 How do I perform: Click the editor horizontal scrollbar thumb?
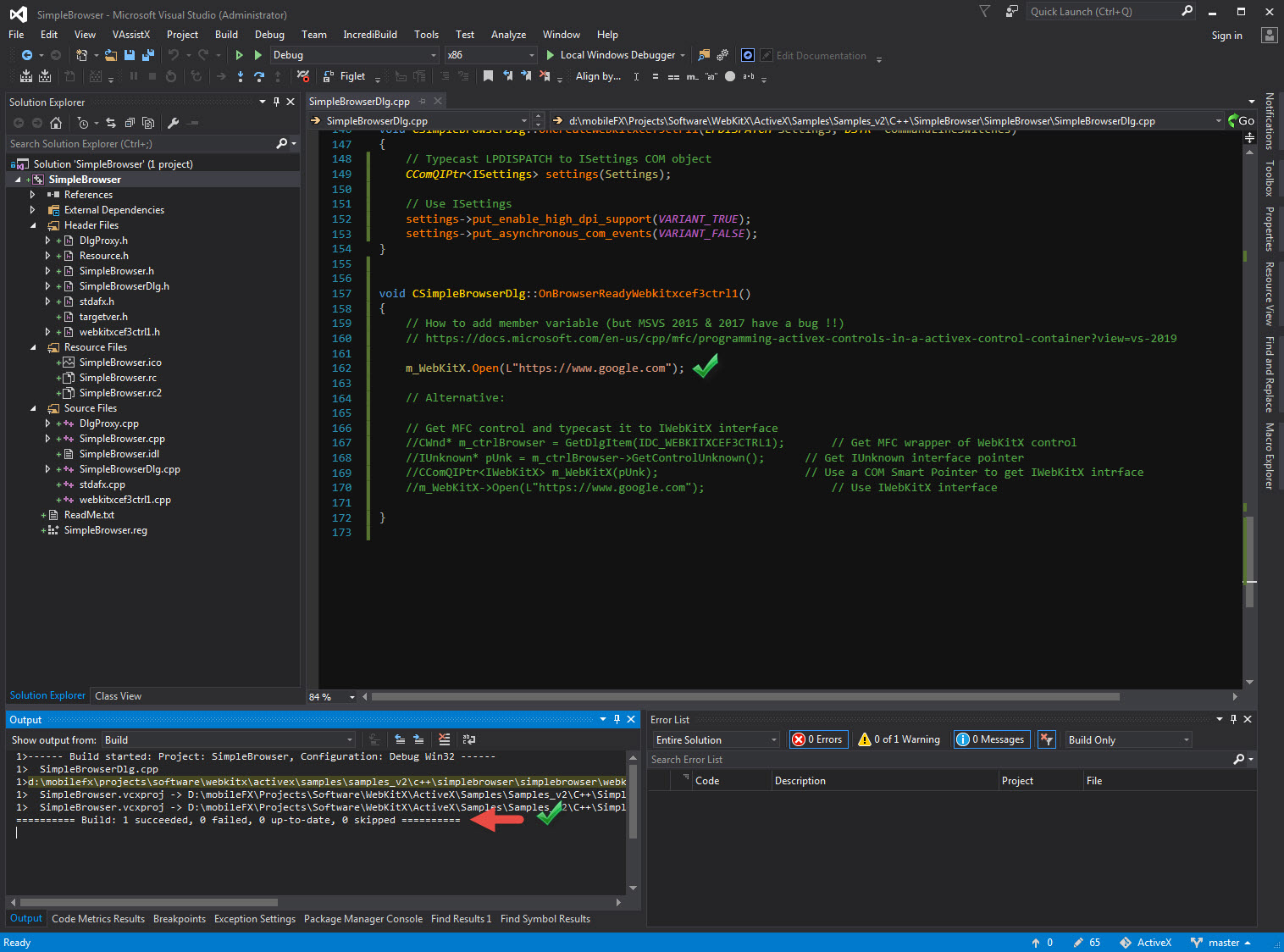[x=745, y=697]
